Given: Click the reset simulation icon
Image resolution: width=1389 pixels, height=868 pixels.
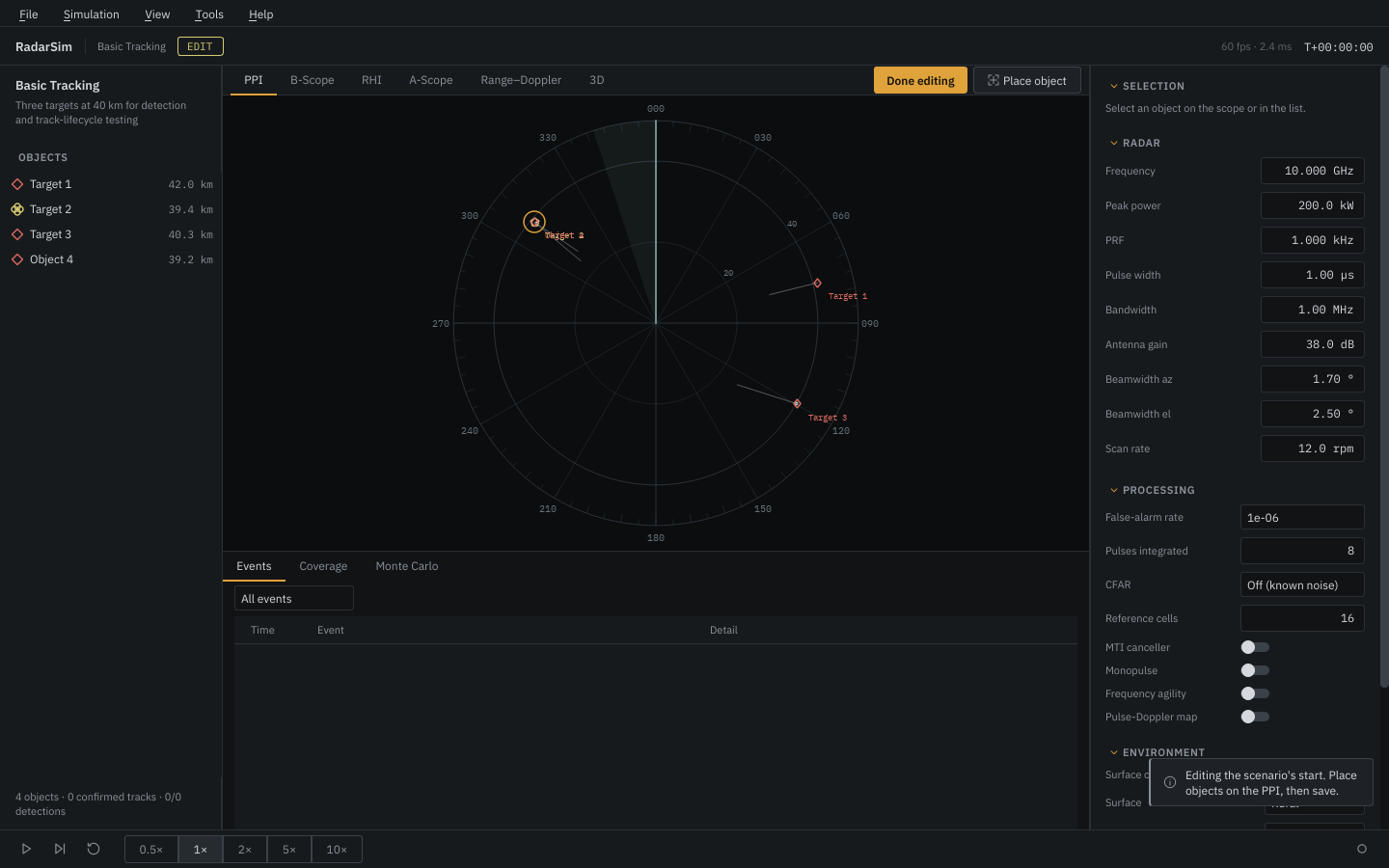Looking at the screenshot, I should [94, 849].
